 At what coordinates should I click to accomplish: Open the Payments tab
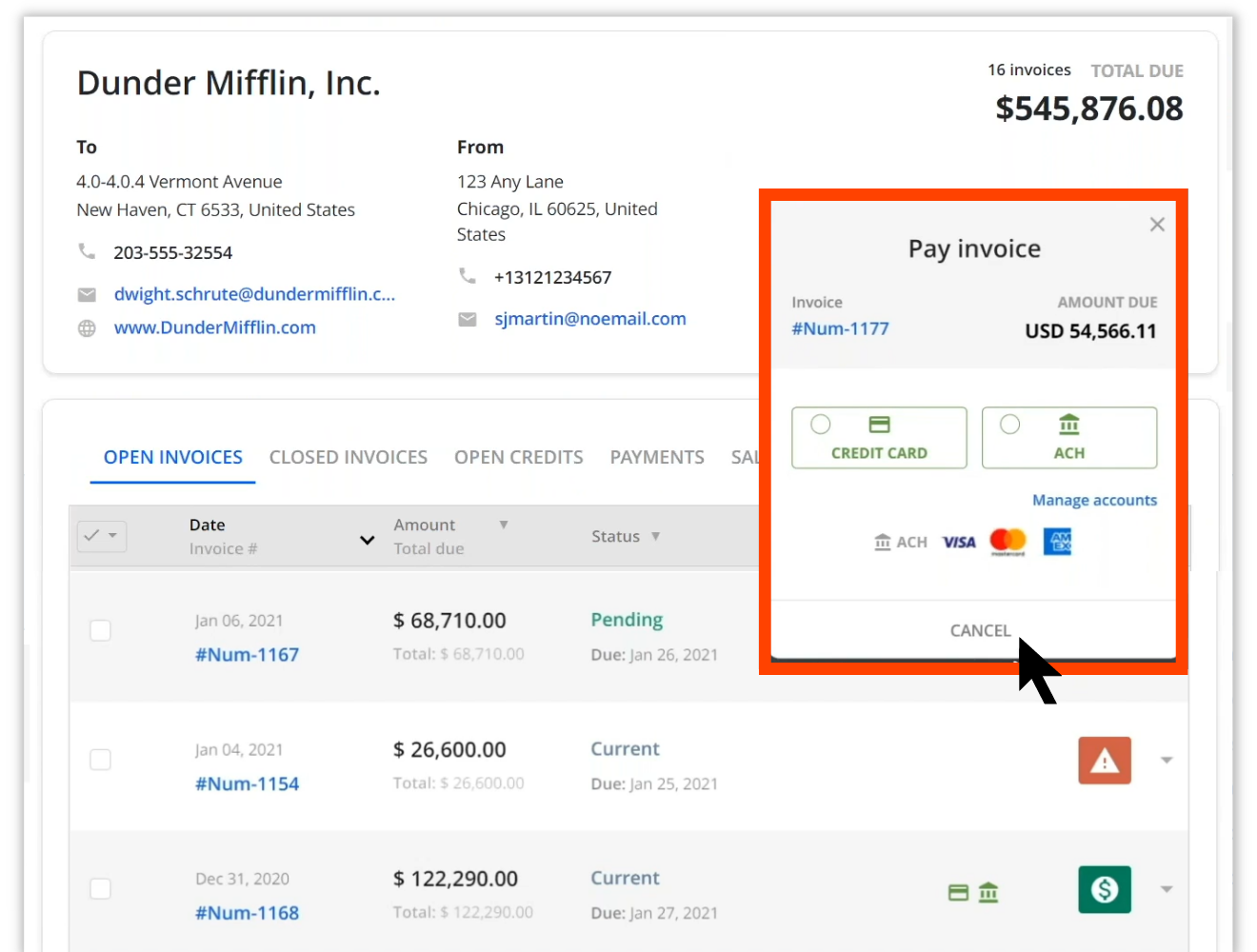coord(657,457)
